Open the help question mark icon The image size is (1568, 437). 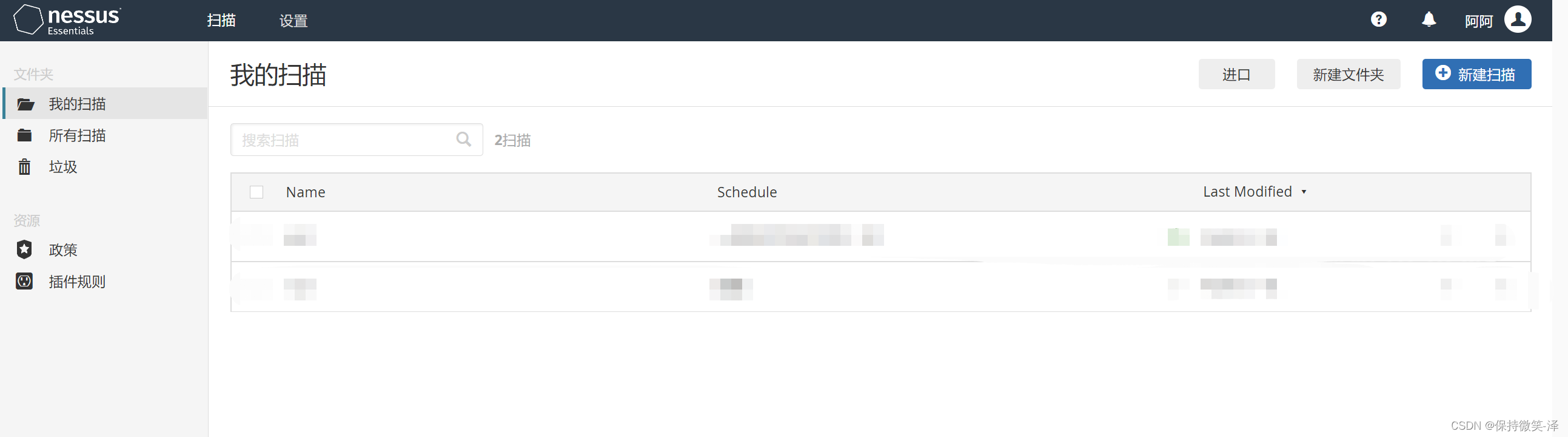click(x=1378, y=20)
